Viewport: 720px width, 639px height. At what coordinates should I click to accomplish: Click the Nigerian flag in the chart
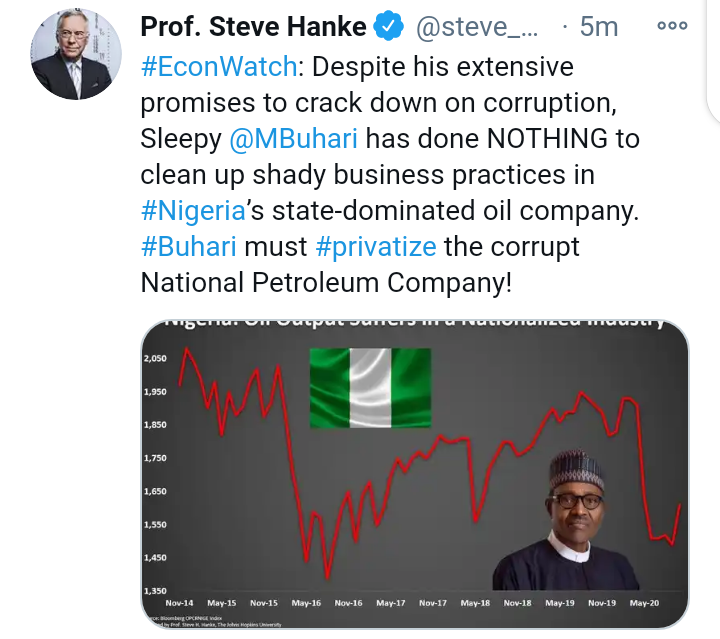[370, 388]
